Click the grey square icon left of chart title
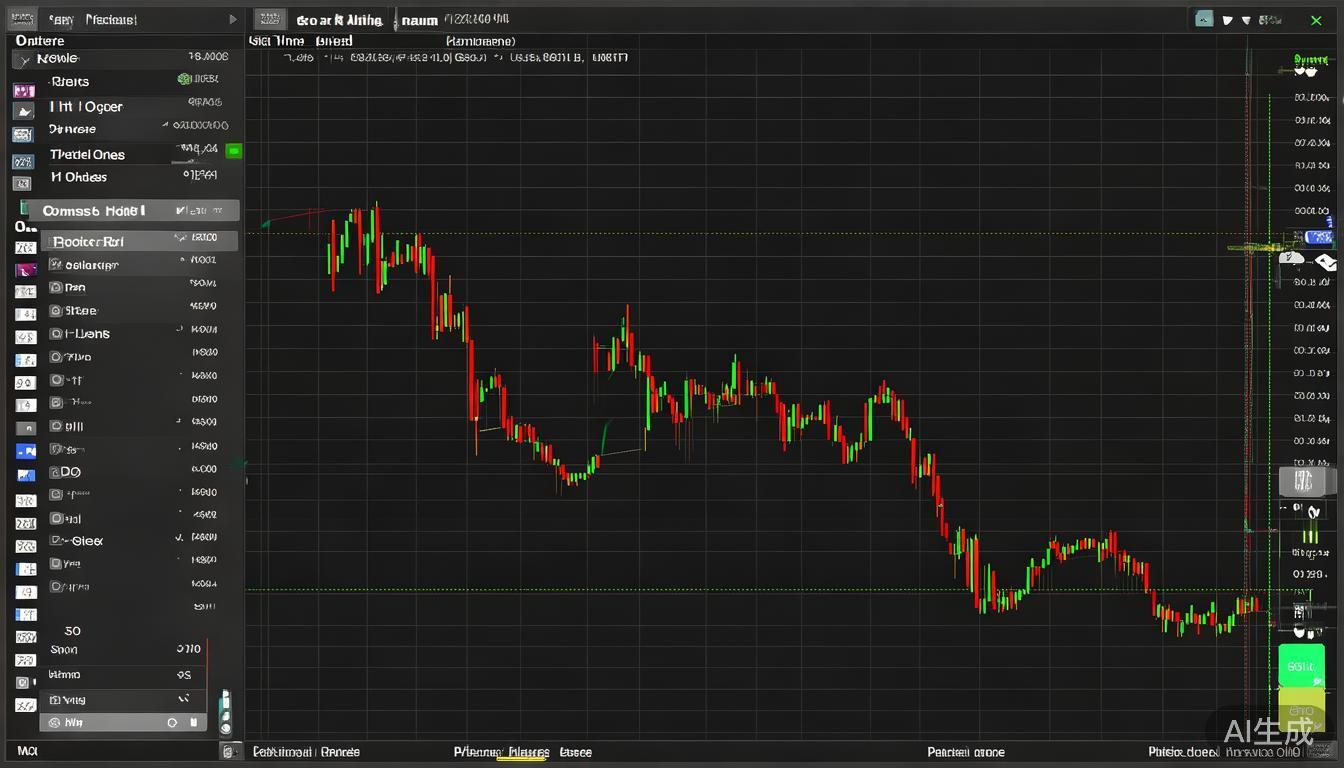The image size is (1344, 768). click(267, 19)
